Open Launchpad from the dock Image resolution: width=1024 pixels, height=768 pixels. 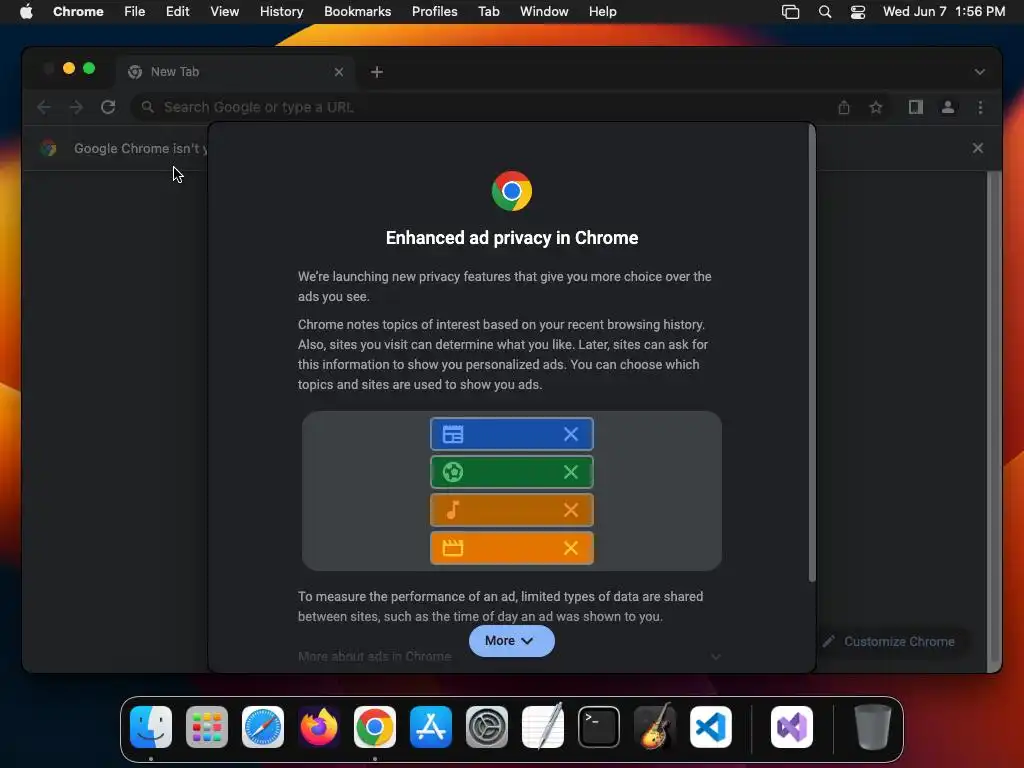207,727
